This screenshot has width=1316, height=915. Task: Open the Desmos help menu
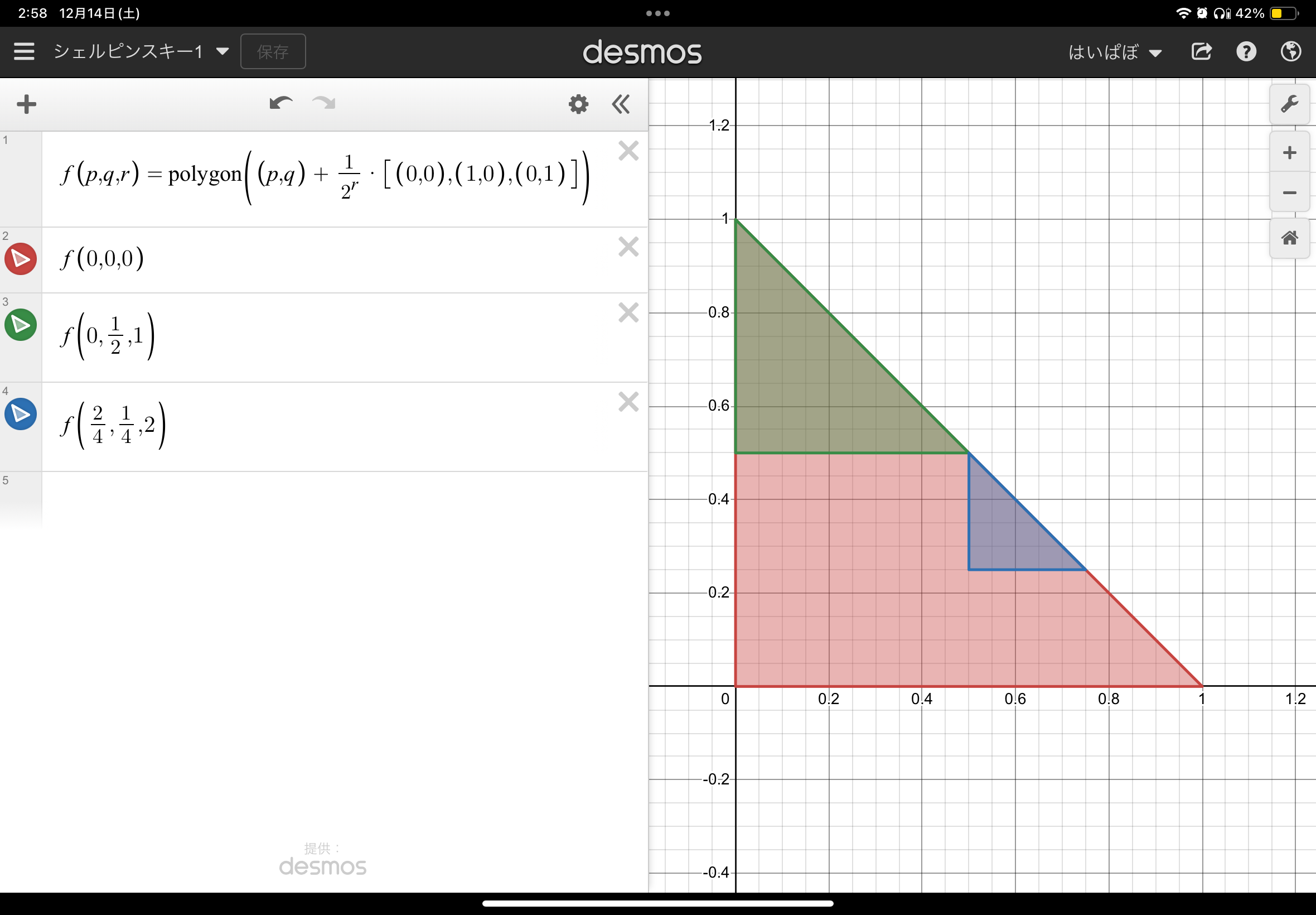tap(1246, 51)
